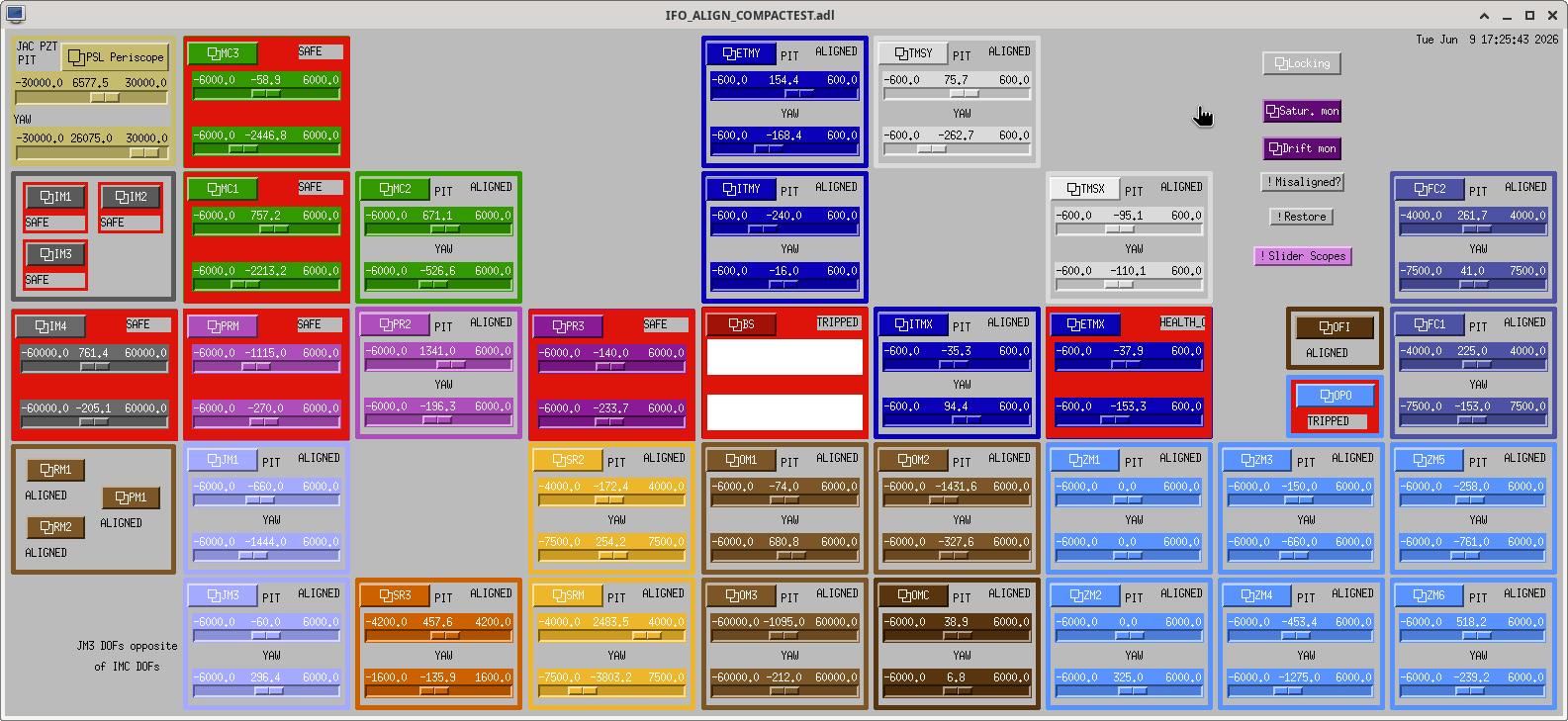Open the ZM5 optic display
Screen dimensions: 1568x721
coord(1430,460)
